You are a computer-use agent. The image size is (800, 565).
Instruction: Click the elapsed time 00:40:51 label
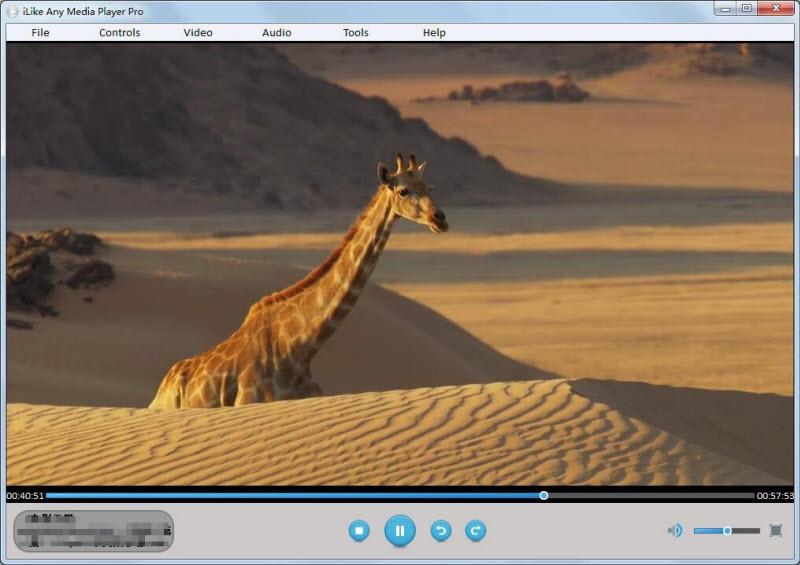[25, 496]
